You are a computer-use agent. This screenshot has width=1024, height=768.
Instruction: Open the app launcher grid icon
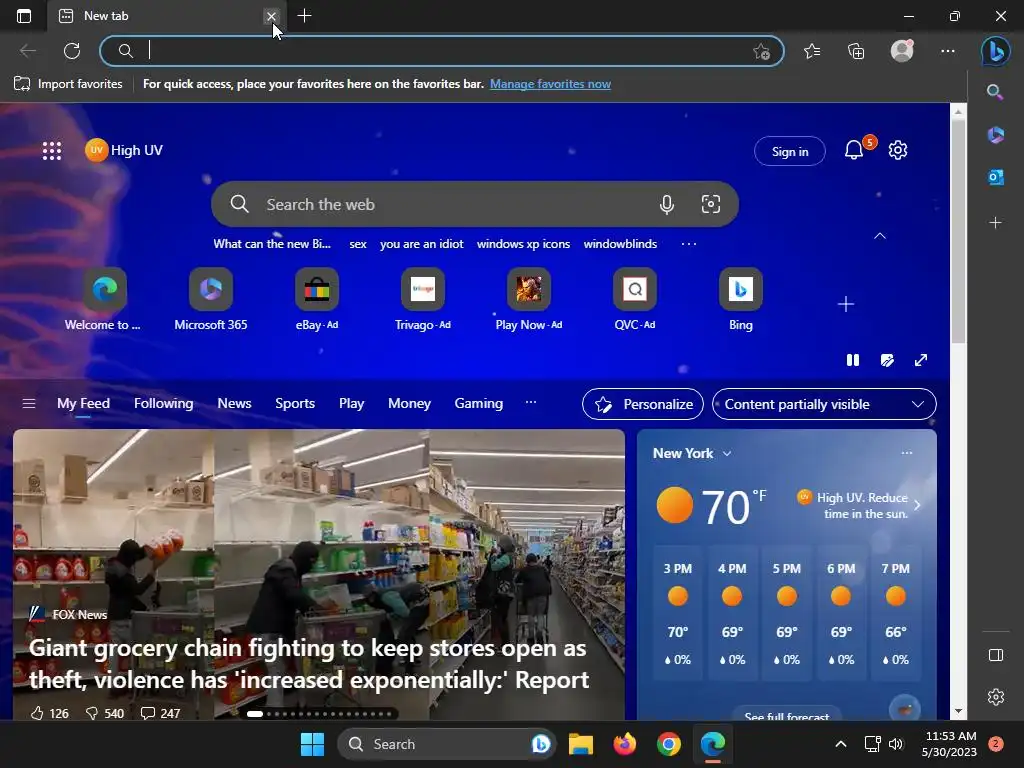tap(52, 151)
